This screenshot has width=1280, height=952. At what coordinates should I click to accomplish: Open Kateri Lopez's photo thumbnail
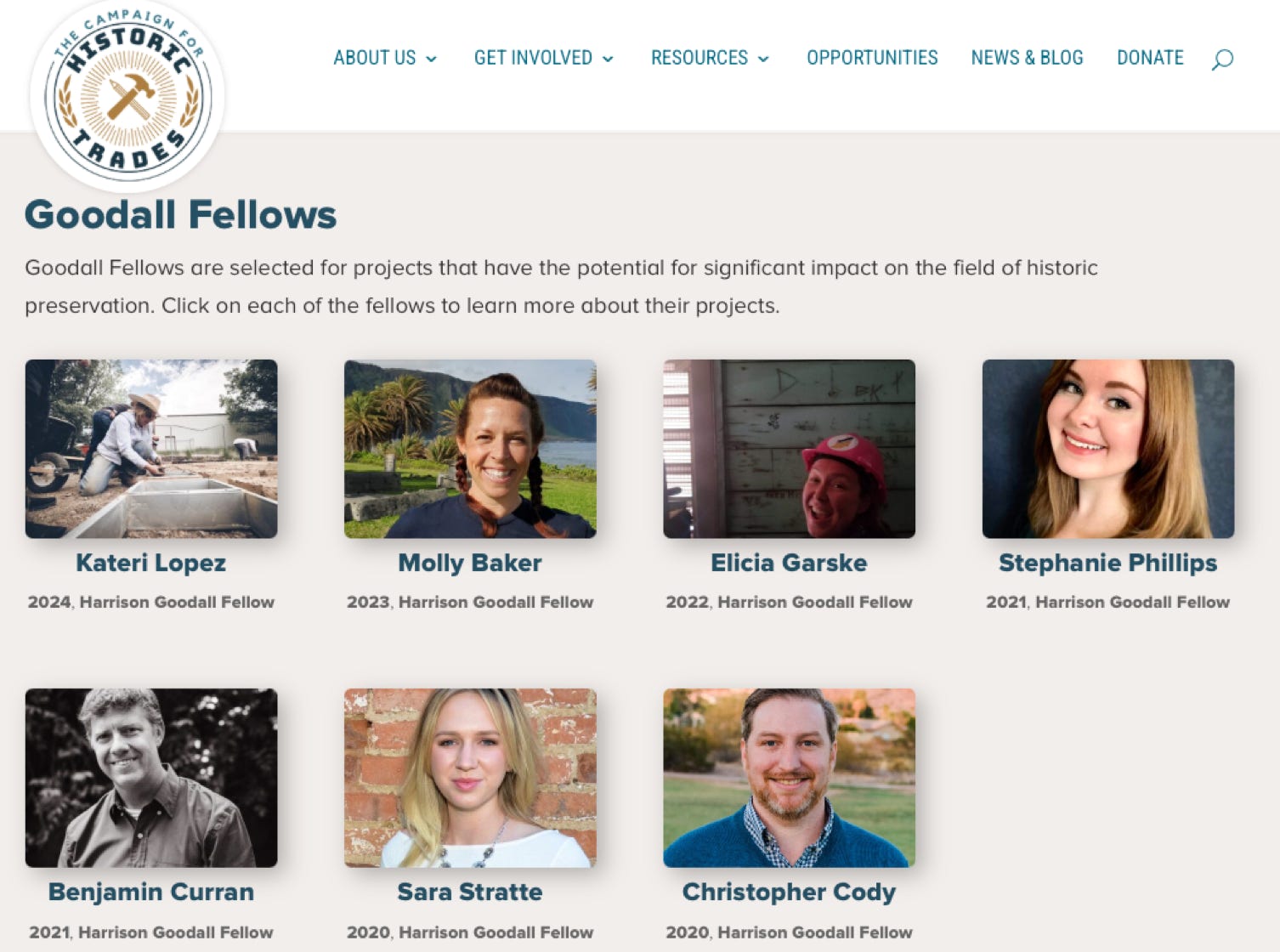coord(151,449)
